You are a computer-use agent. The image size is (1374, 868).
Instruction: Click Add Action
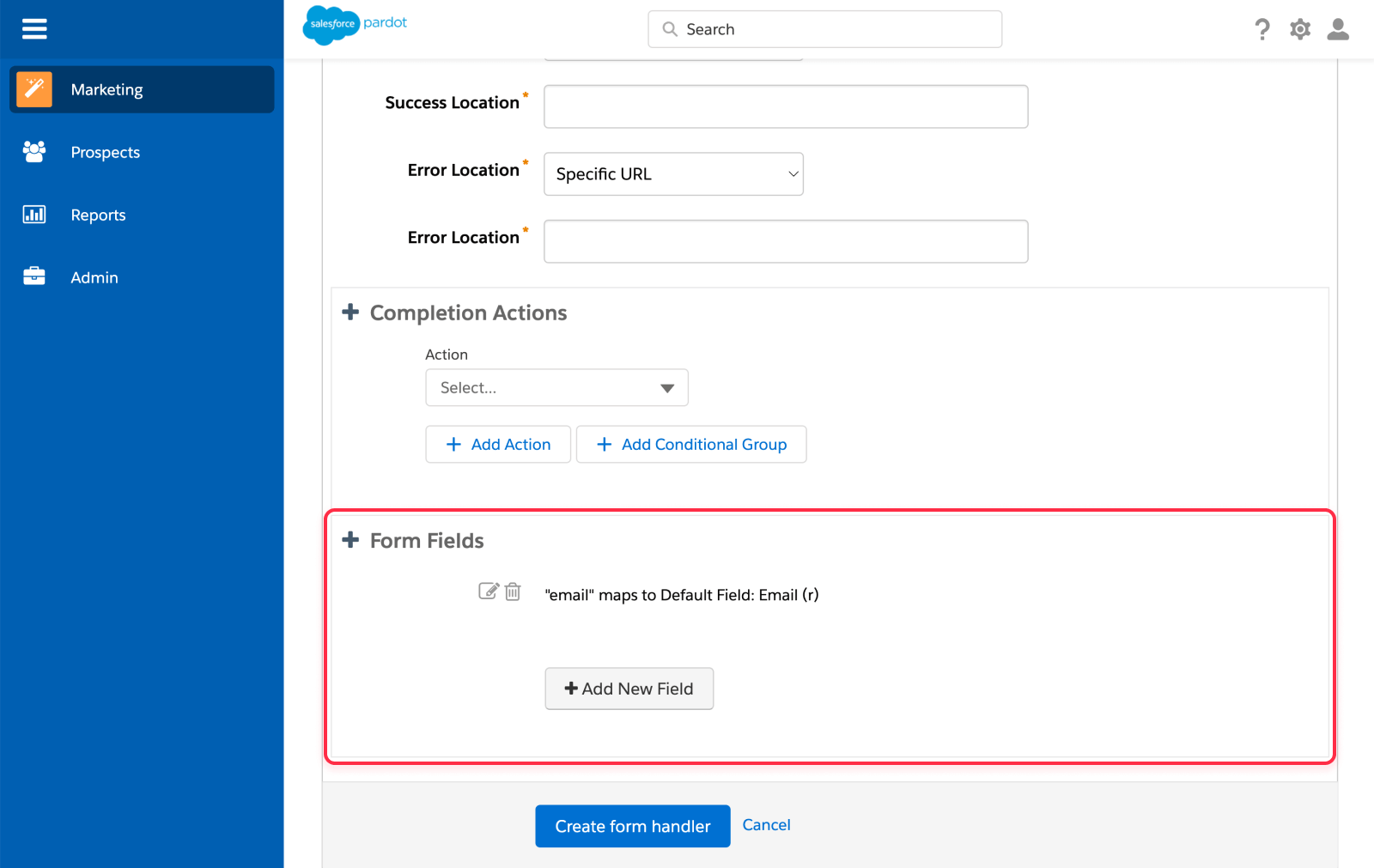498,444
